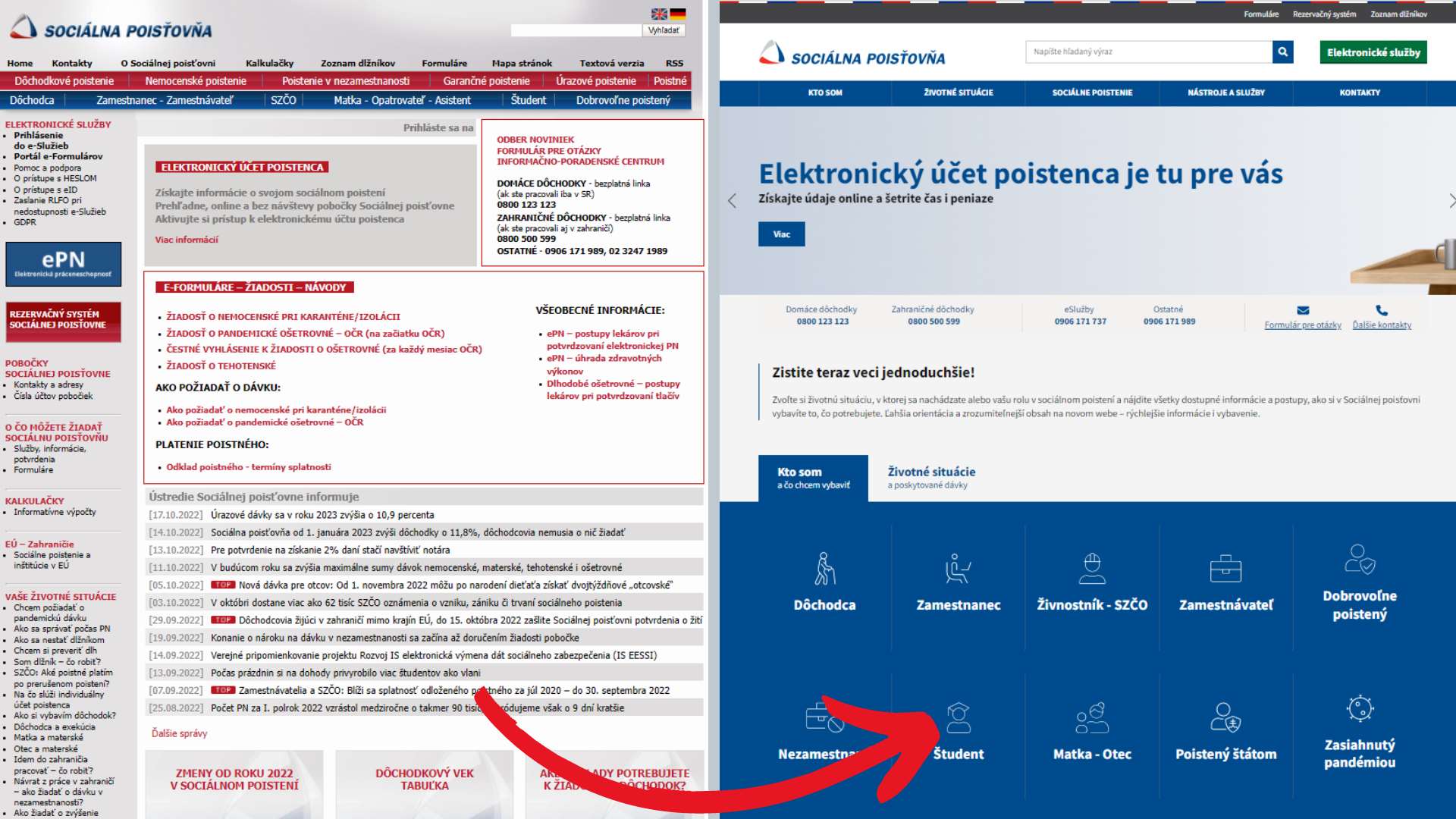Go to previous carousel slide arrow
This screenshot has width=1456, height=819.
pos(732,201)
